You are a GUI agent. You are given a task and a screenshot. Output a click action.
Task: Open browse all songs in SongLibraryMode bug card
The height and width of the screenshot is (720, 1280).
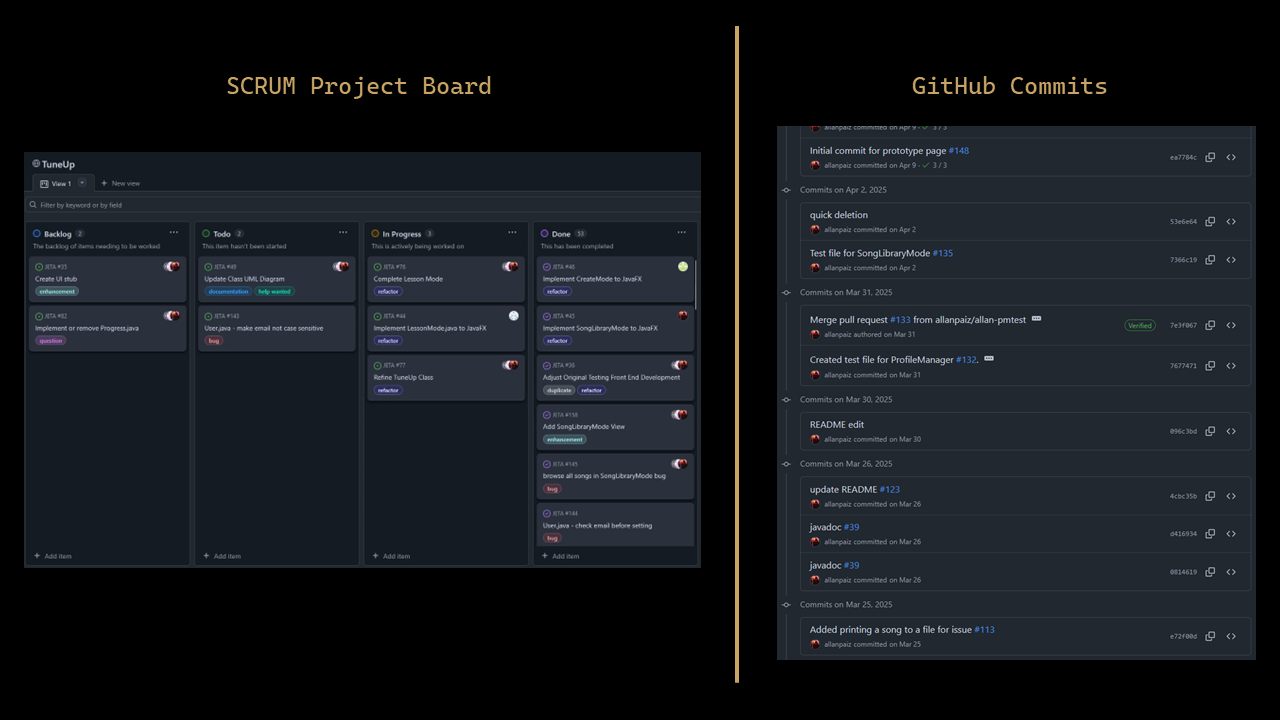coord(614,476)
